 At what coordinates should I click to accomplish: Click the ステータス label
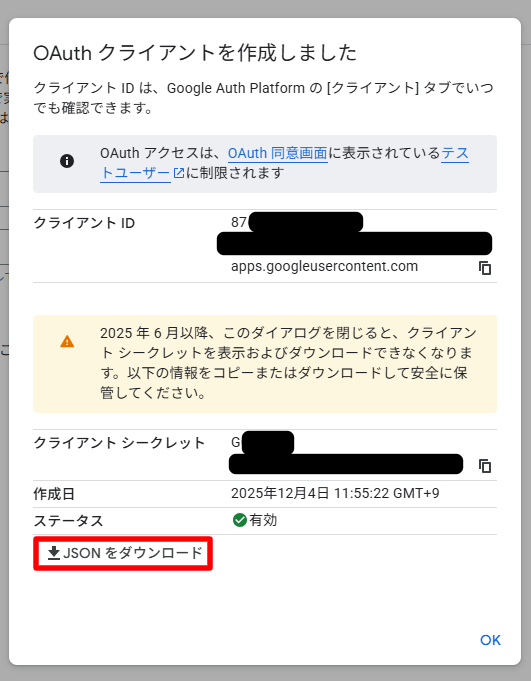coord(68,521)
